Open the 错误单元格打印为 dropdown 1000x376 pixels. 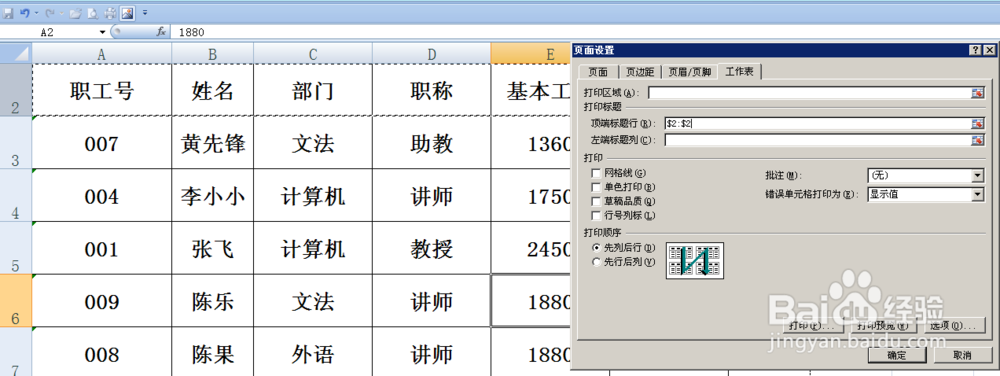[926, 194]
